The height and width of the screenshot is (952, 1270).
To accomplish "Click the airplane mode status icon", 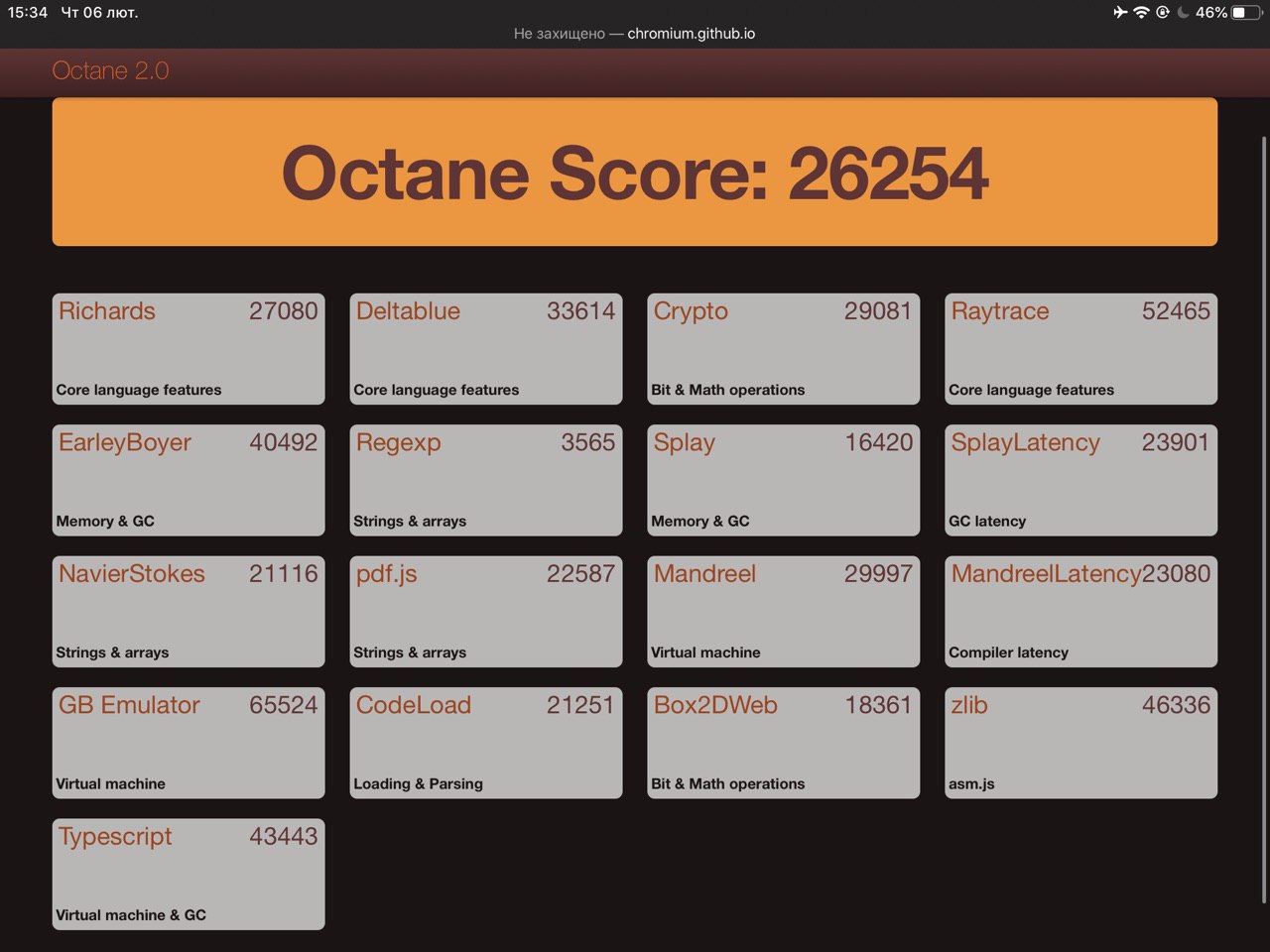I will (1120, 13).
